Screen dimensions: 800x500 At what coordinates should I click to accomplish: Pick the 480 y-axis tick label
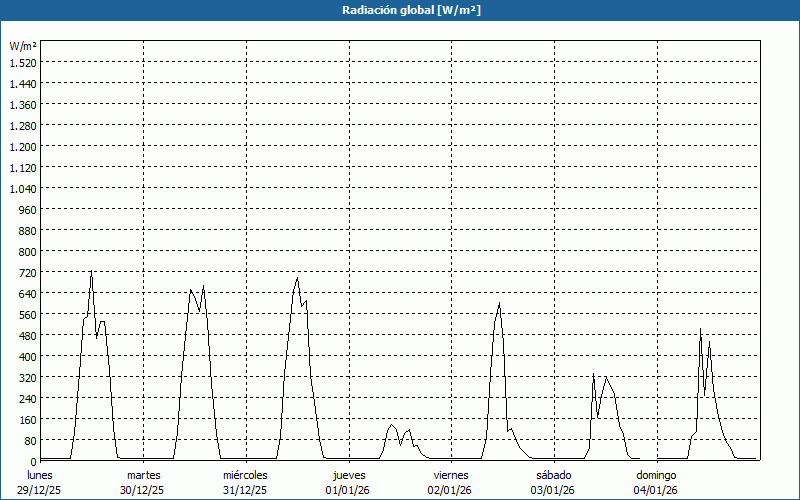(27, 335)
